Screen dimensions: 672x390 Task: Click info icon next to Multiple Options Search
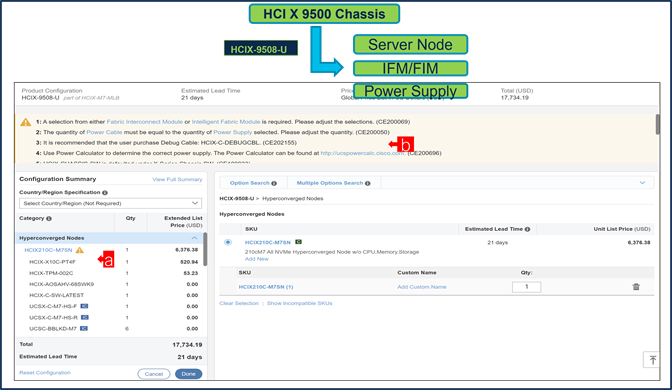[368, 183]
